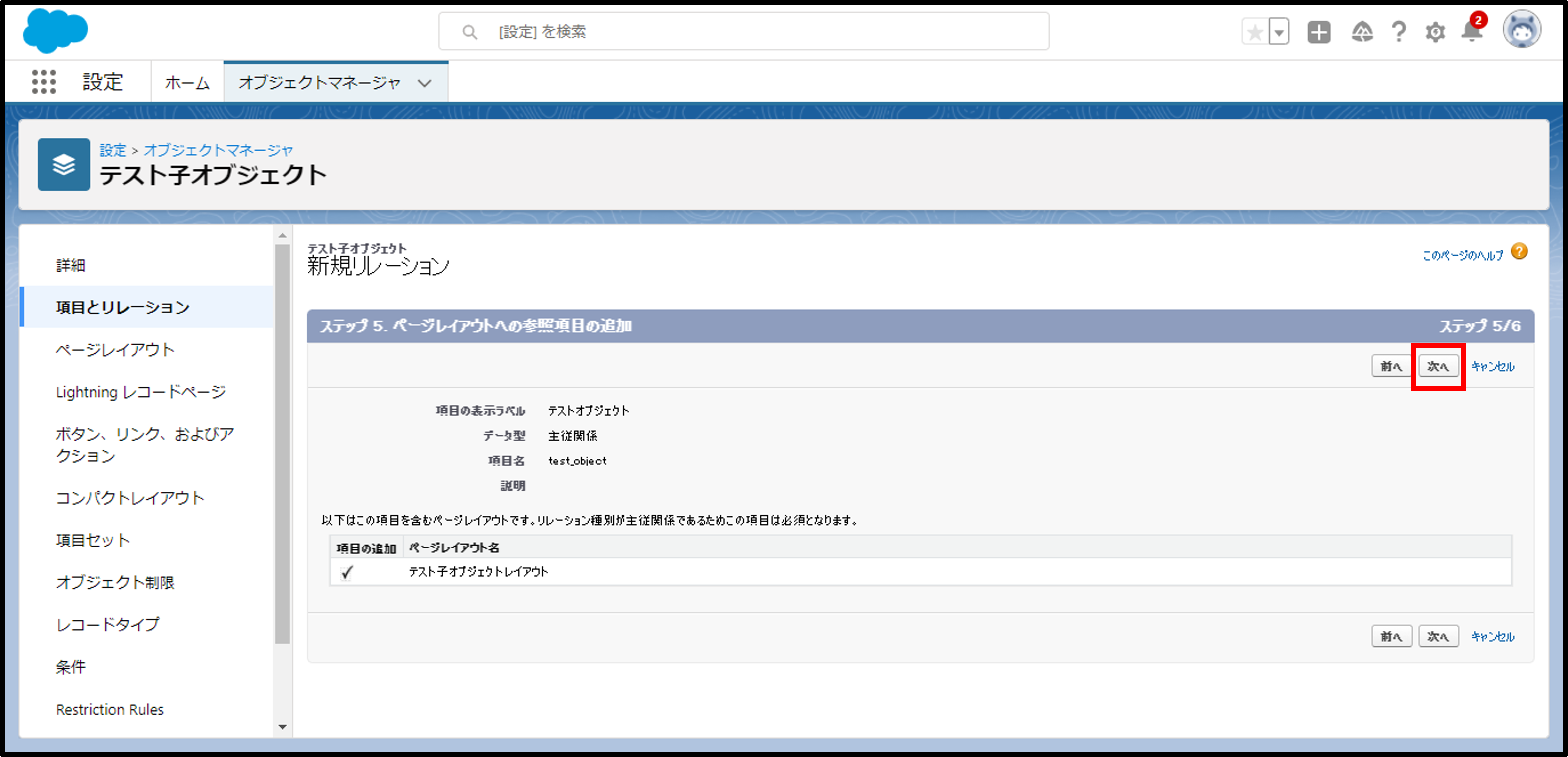Expand the favorites list dropdown arrow

1279,32
